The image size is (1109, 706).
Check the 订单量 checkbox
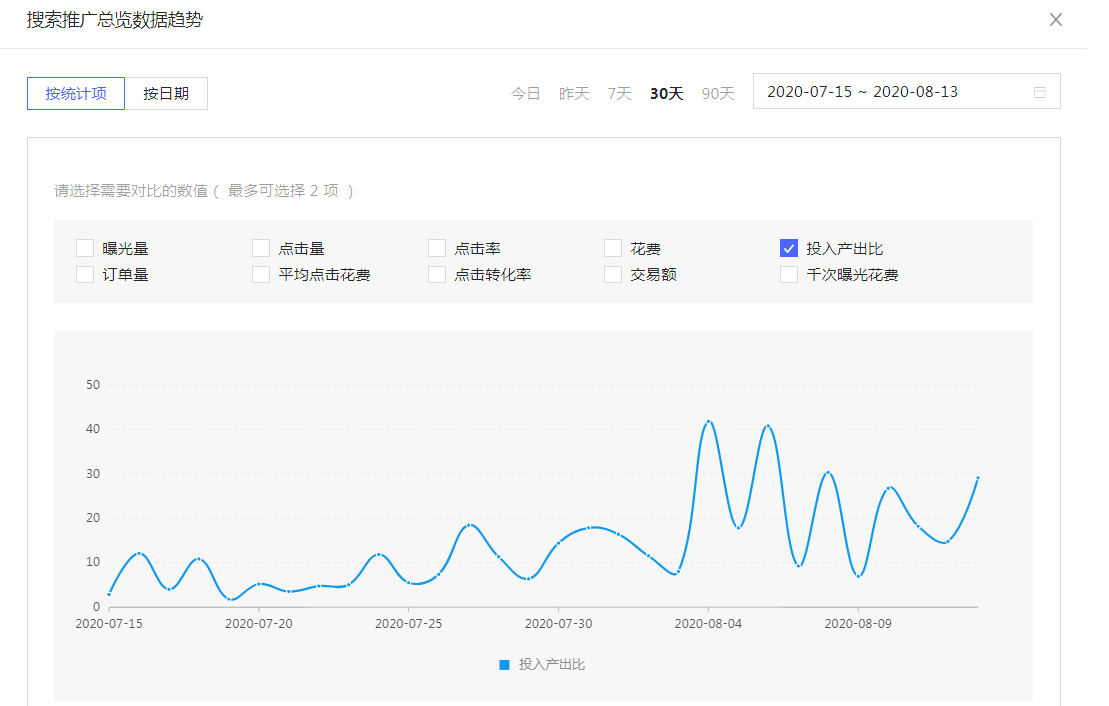pyautogui.click(x=85, y=274)
